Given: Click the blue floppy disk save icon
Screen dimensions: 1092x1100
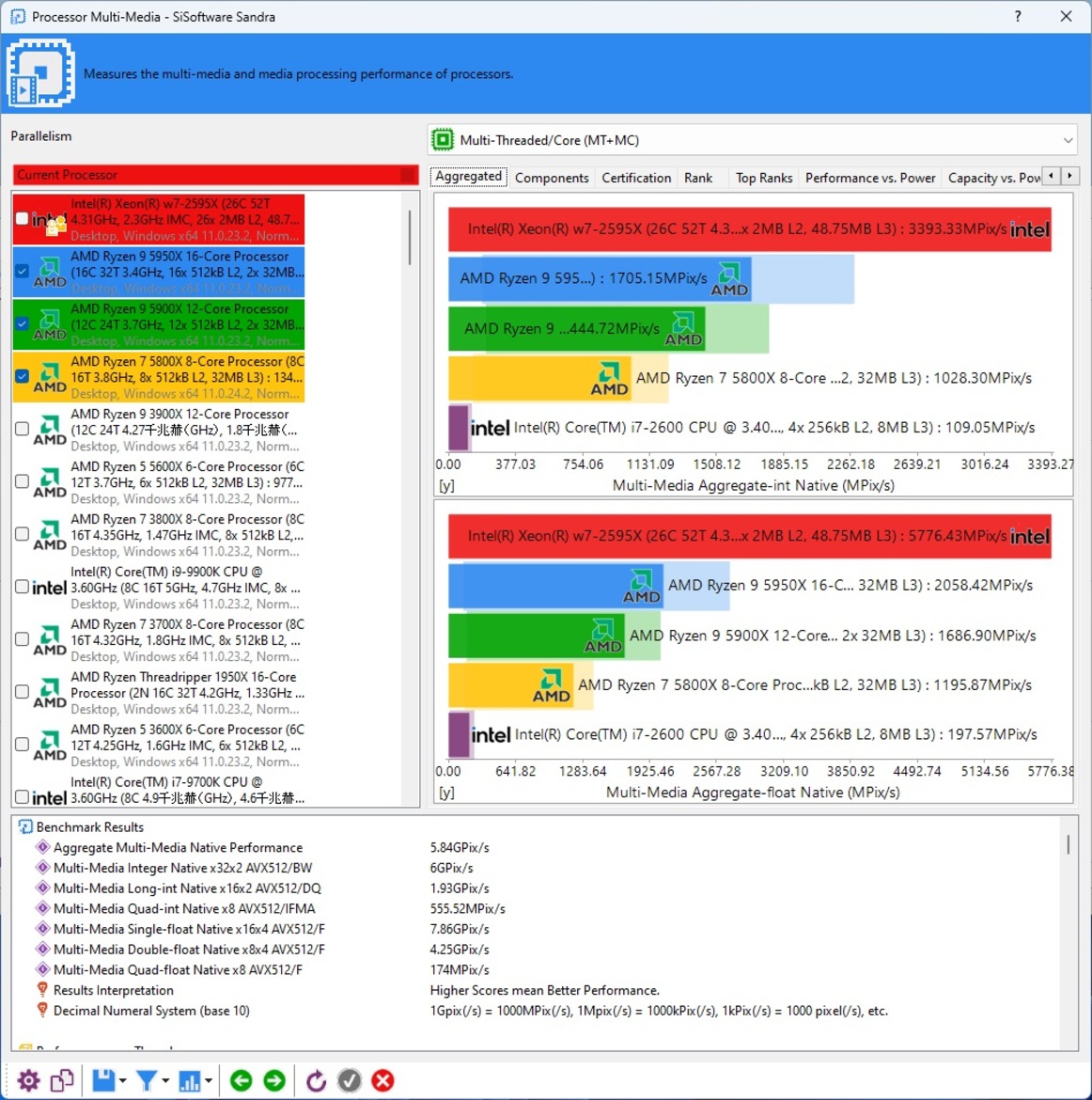Looking at the screenshot, I should pyautogui.click(x=103, y=1080).
